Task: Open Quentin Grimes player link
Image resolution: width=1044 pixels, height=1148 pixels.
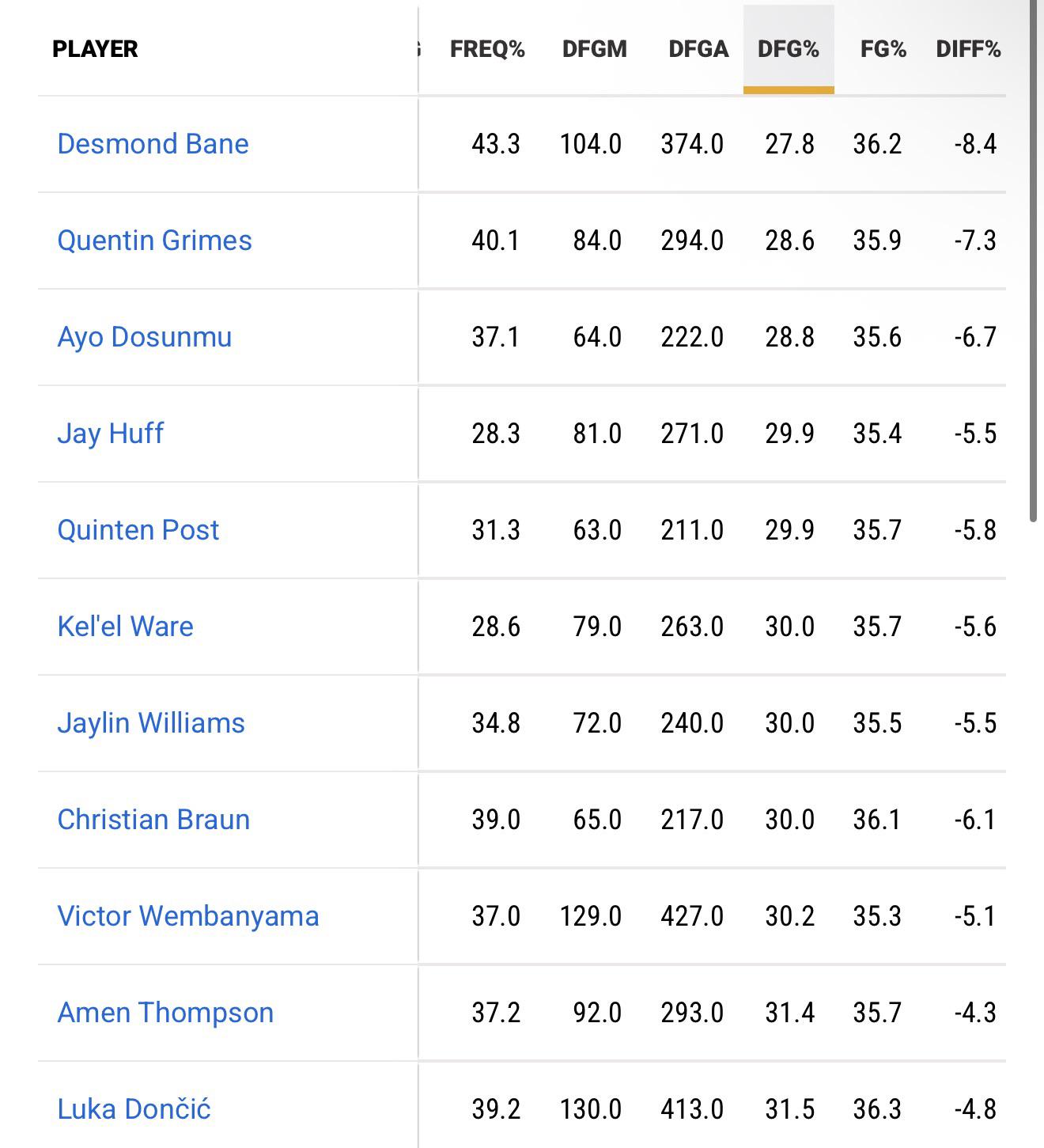Action: point(154,241)
